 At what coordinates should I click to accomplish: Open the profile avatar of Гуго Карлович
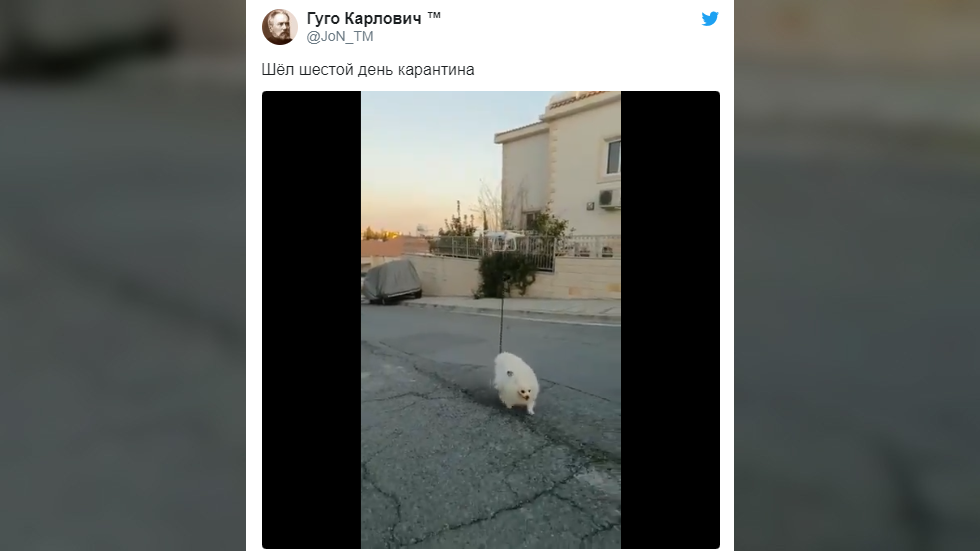pyautogui.click(x=279, y=27)
